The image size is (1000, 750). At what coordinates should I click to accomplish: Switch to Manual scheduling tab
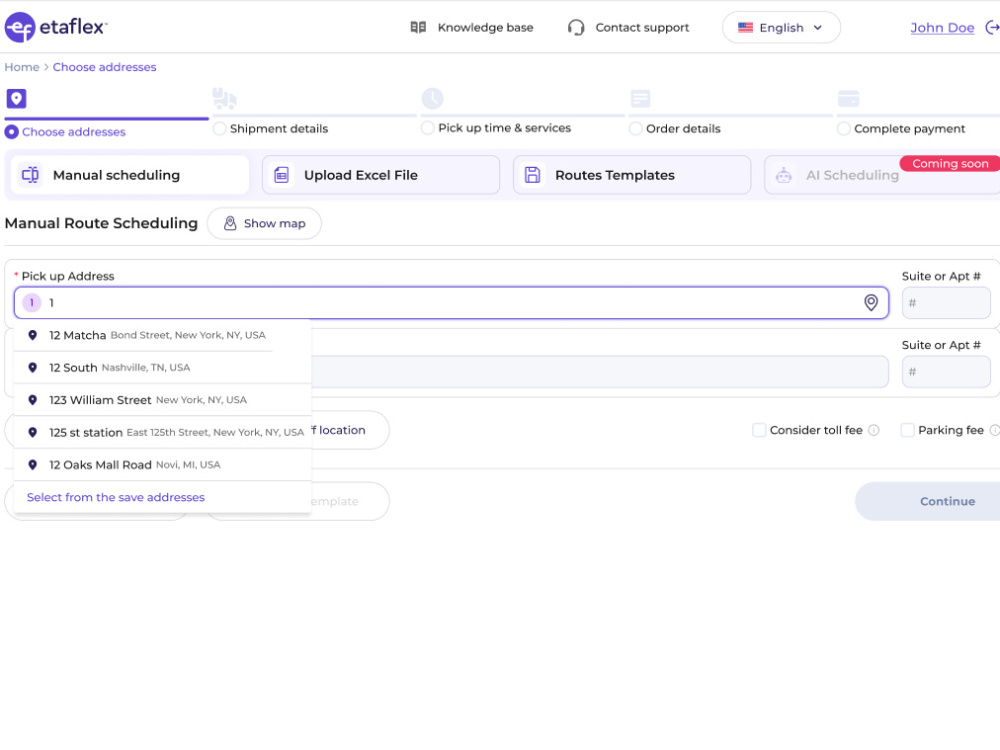(130, 175)
